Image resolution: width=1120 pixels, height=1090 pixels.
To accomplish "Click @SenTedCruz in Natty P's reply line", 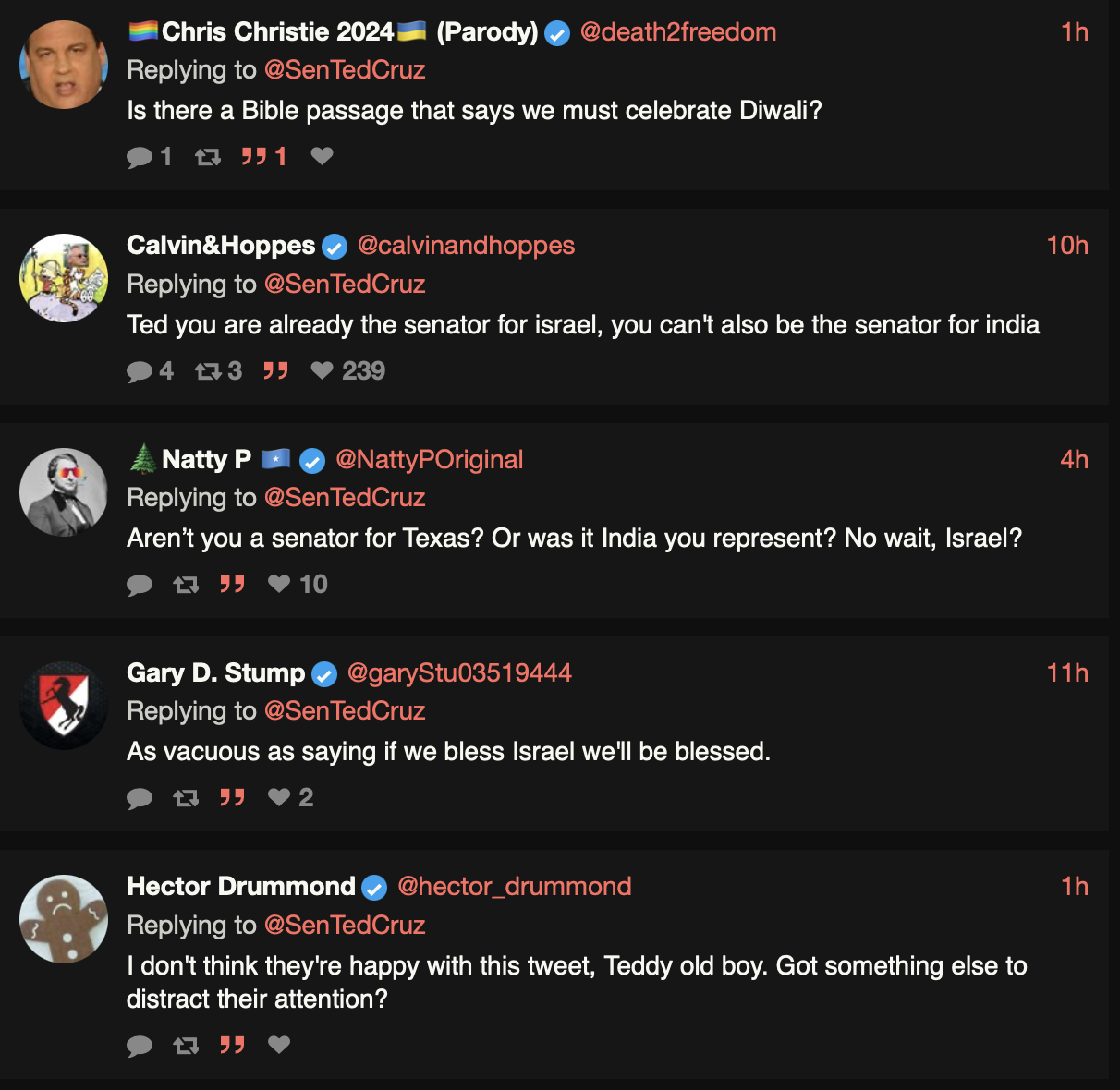I will 345,498.
